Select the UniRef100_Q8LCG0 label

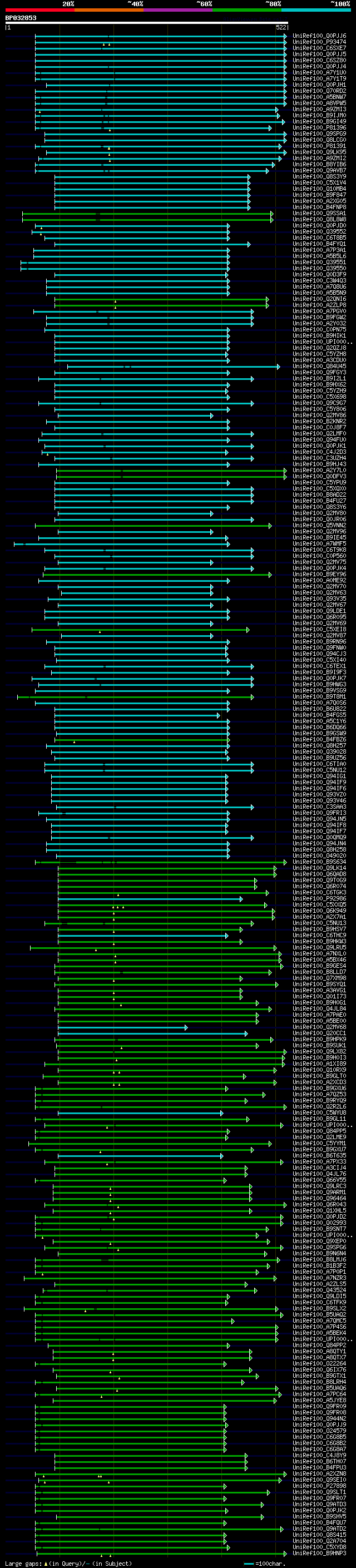319,141
